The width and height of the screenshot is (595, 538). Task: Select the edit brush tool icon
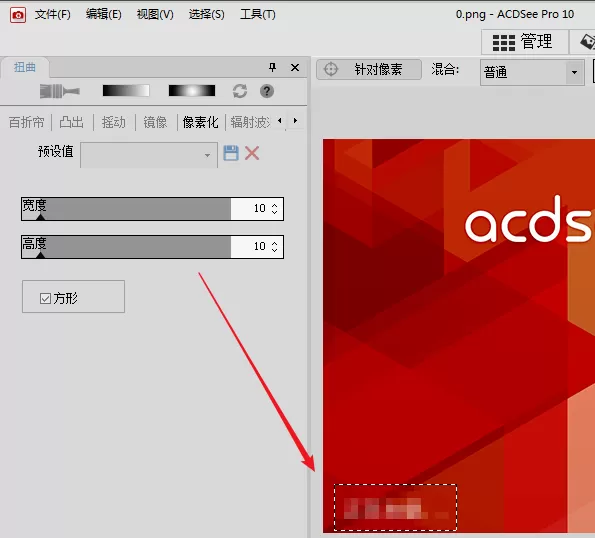60,91
